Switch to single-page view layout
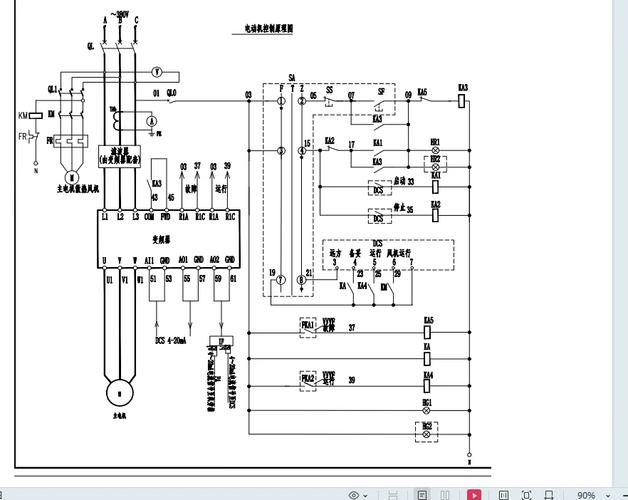Viewport: 628px width, 500px height. pos(423,494)
